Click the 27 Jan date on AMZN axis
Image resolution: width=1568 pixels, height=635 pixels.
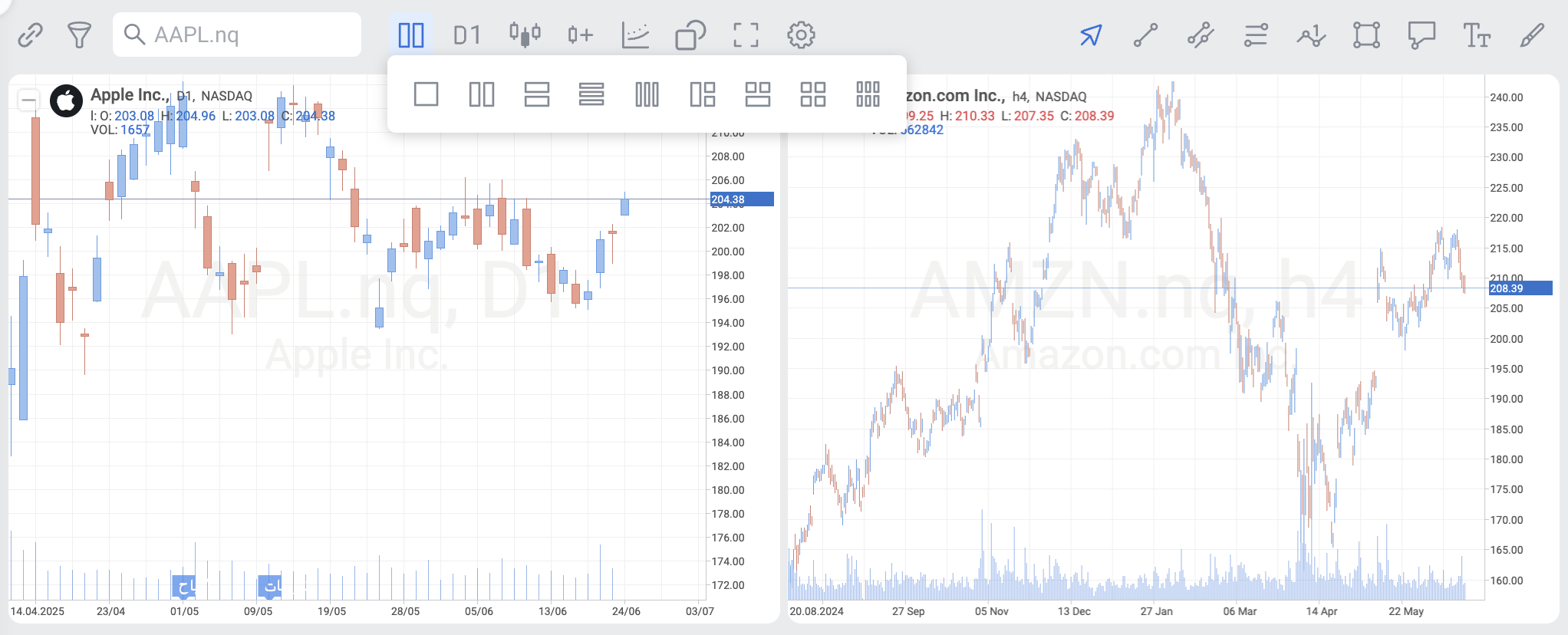tap(1156, 611)
